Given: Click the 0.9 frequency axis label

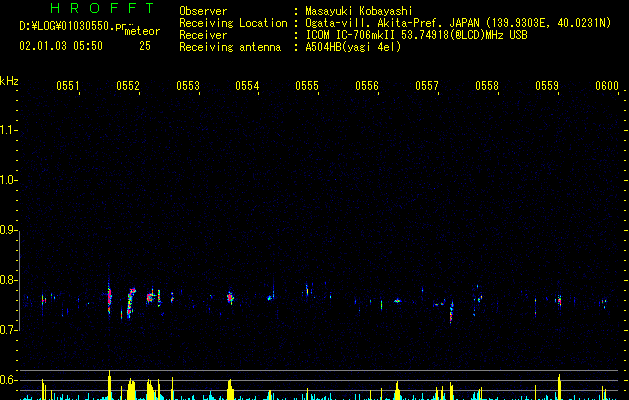Looking at the screenshot, I should pos(8,230).
